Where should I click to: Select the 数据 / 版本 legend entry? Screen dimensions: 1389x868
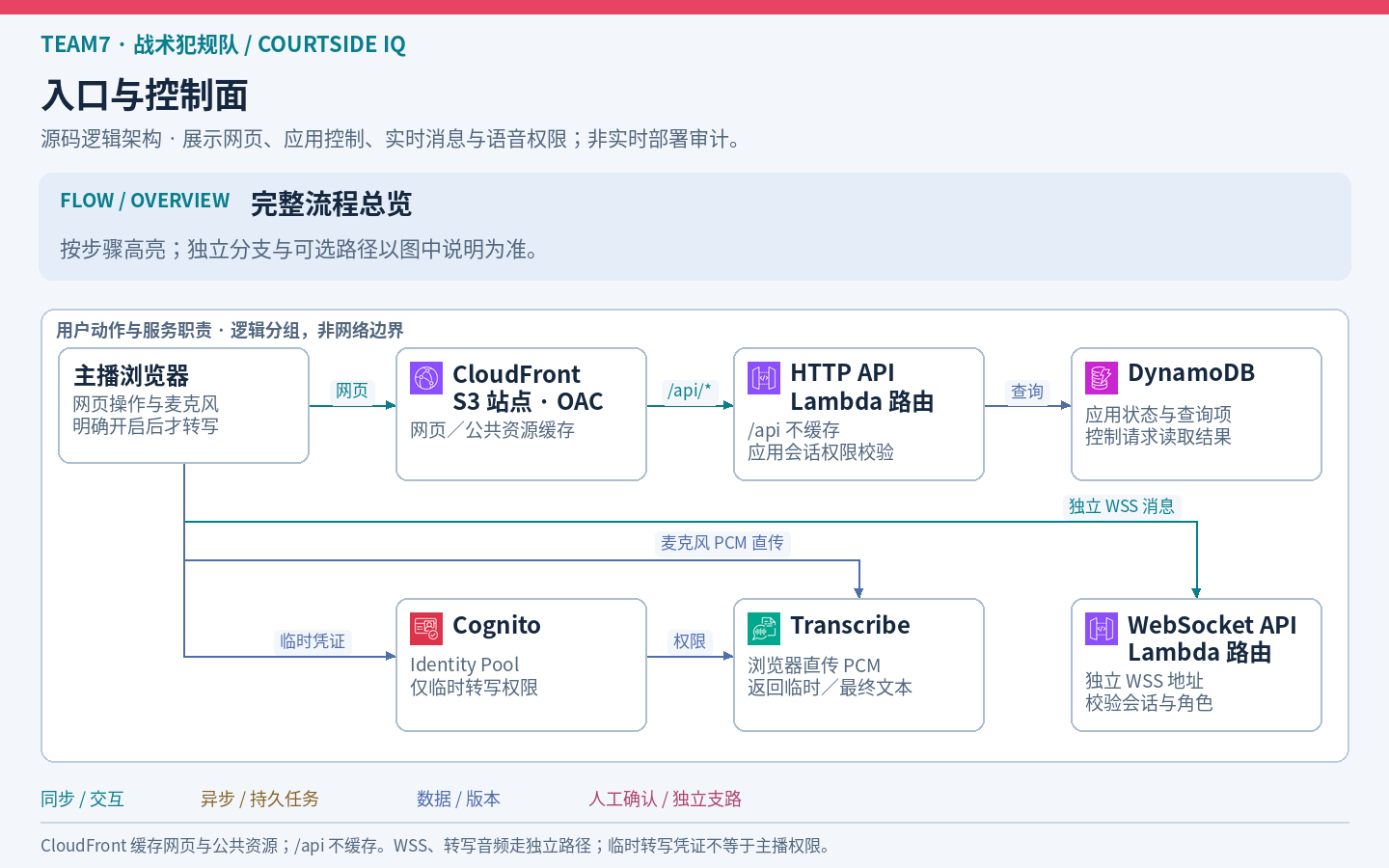458,799
